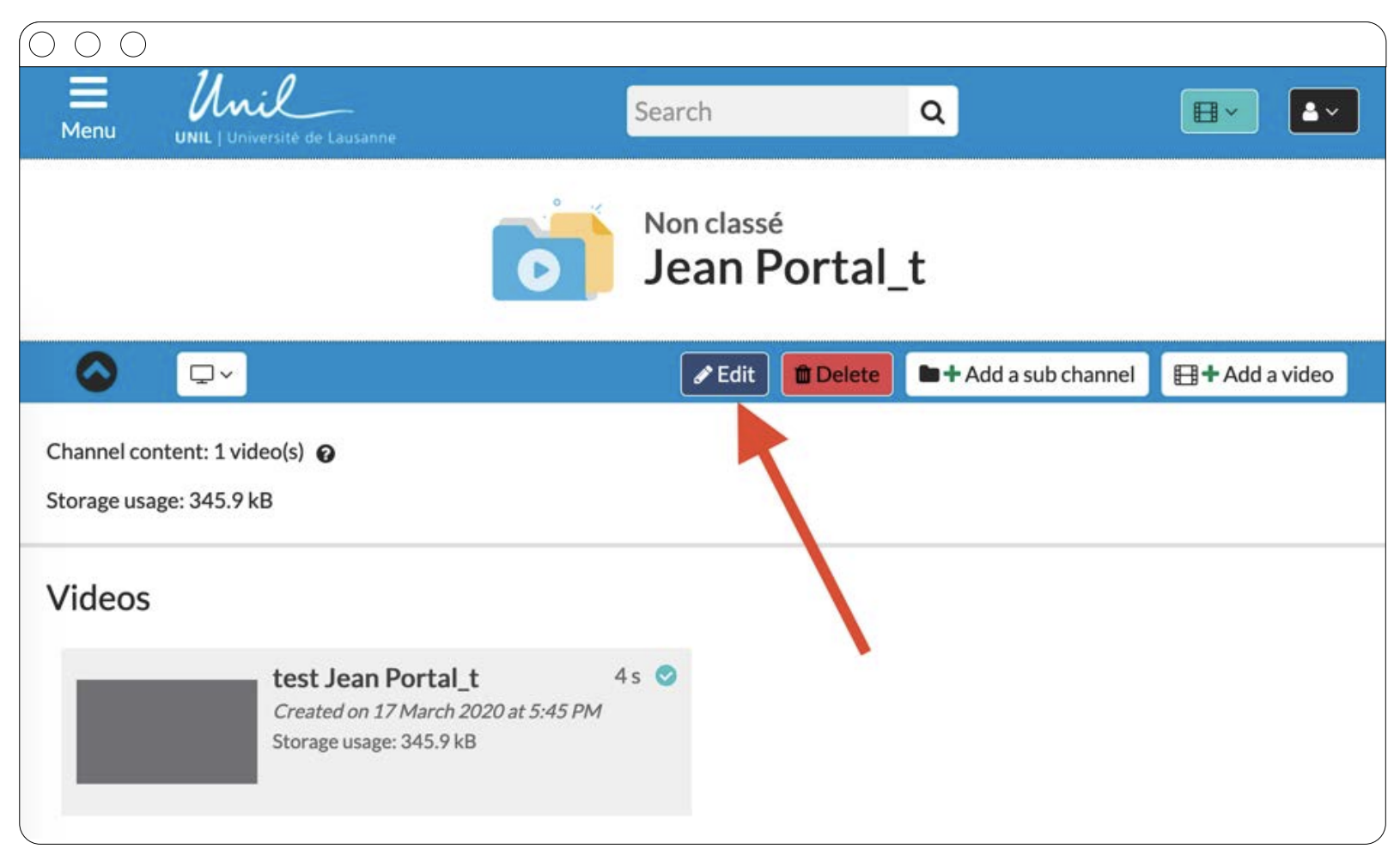This screenshot has width=1400, height=855.
Task: Click the Jean Portal_t channel title
Action: (x=784, y=268)
